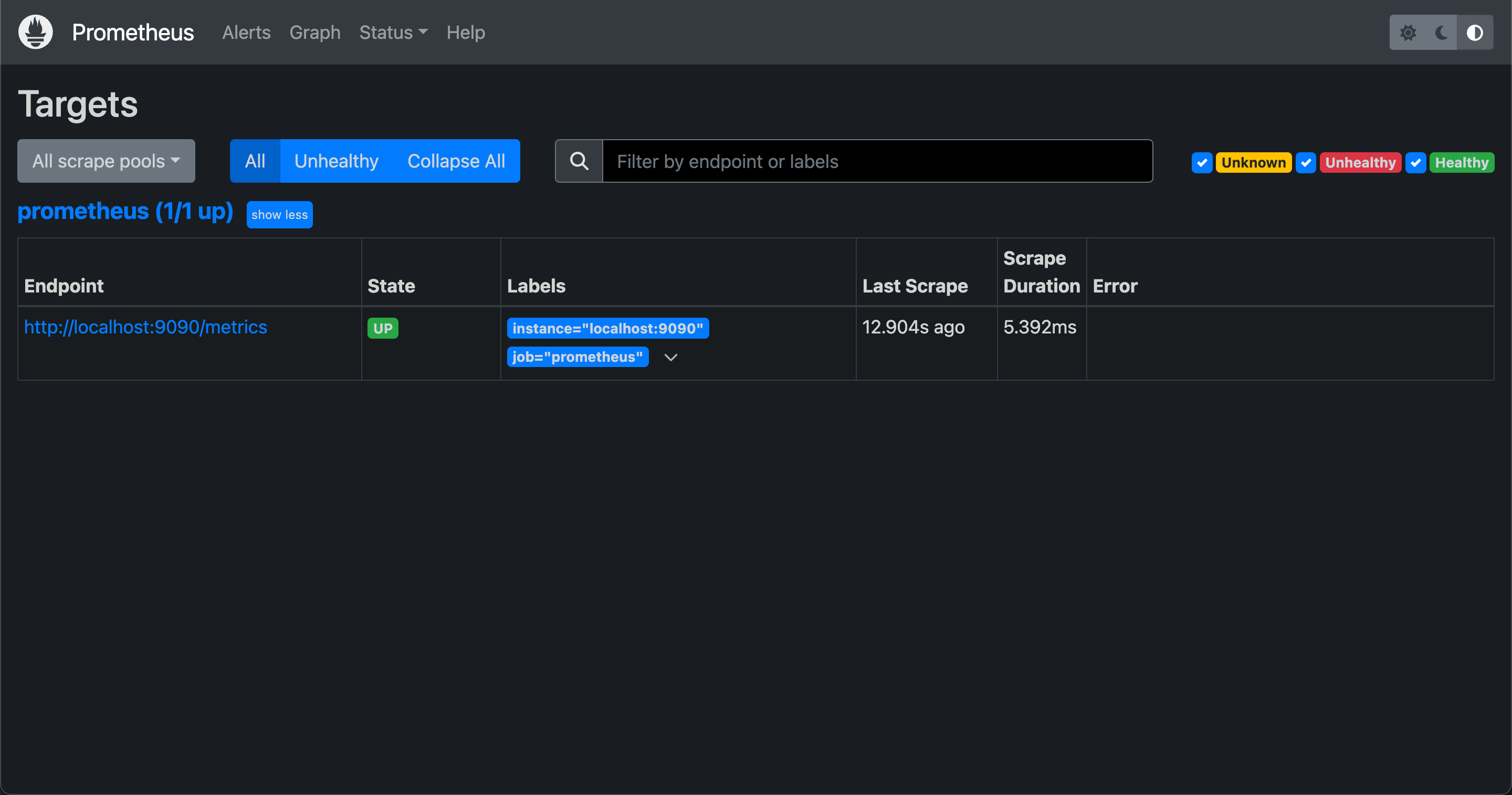Open the Help page
Image resolution: width=1512 pixels, height=795 pixels.
pos(466,32)
